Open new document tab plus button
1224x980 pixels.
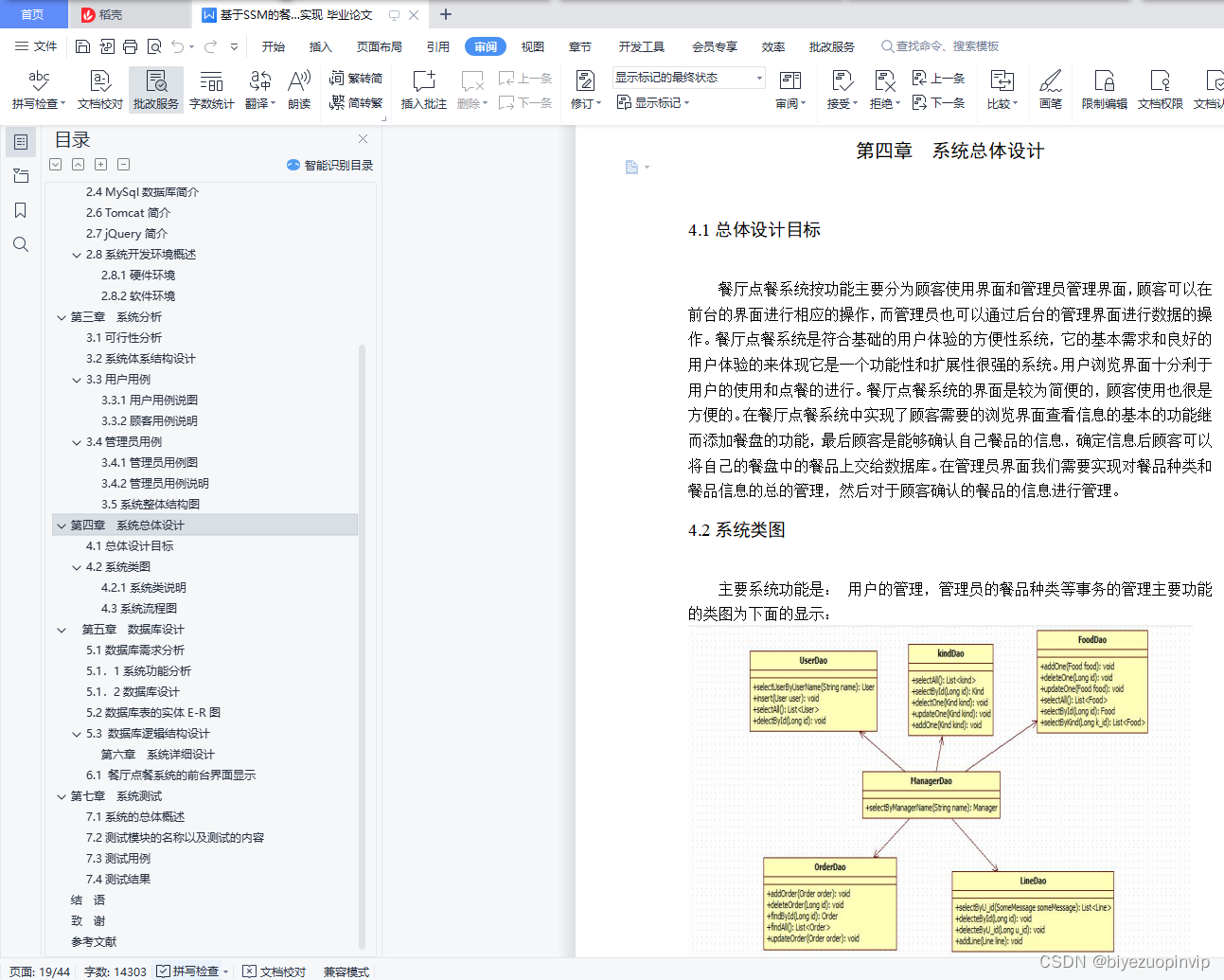pos(446,14)
